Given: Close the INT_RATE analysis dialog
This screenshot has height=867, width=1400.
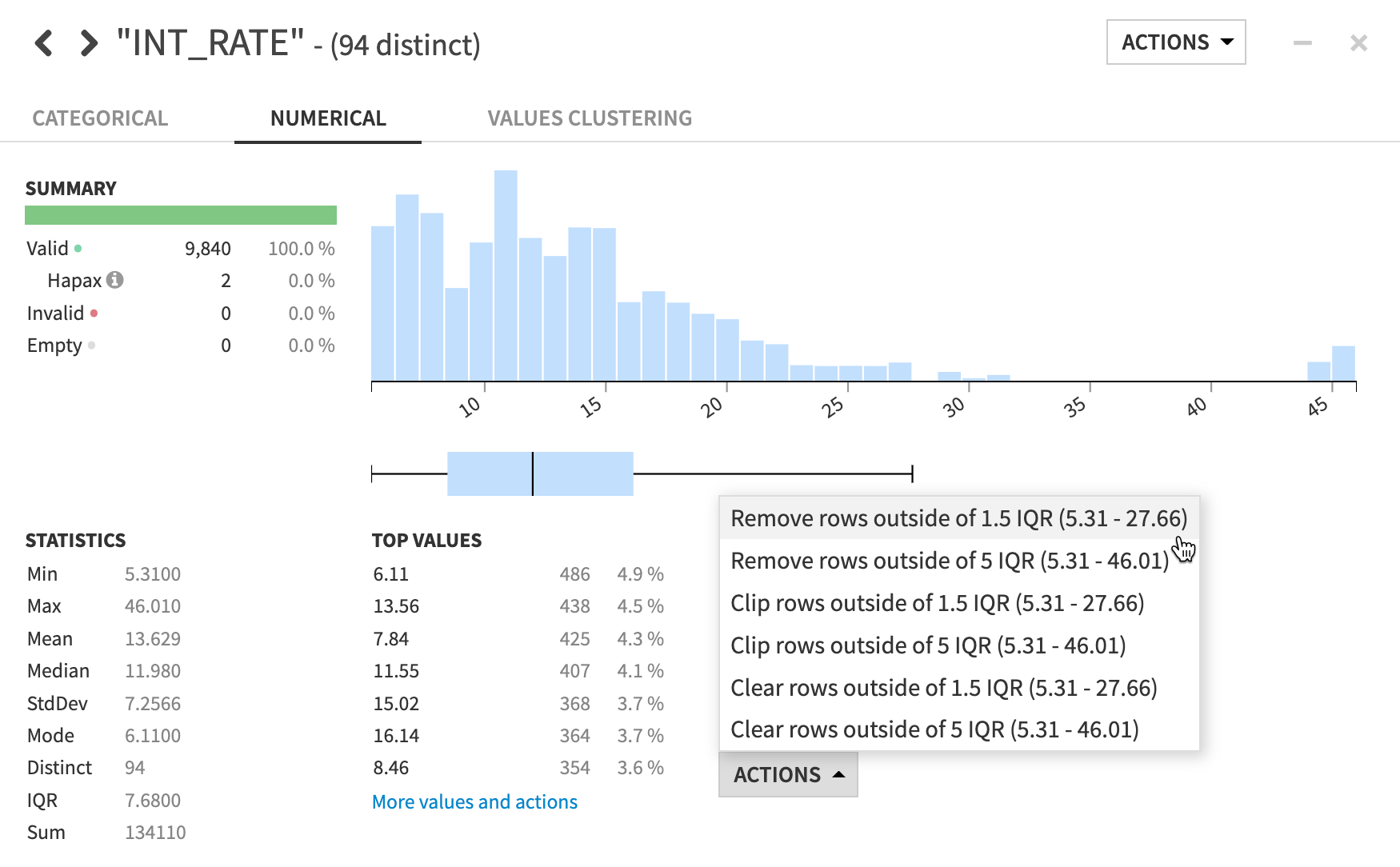Looking at the screenshot, I should tap(1358, 42).
